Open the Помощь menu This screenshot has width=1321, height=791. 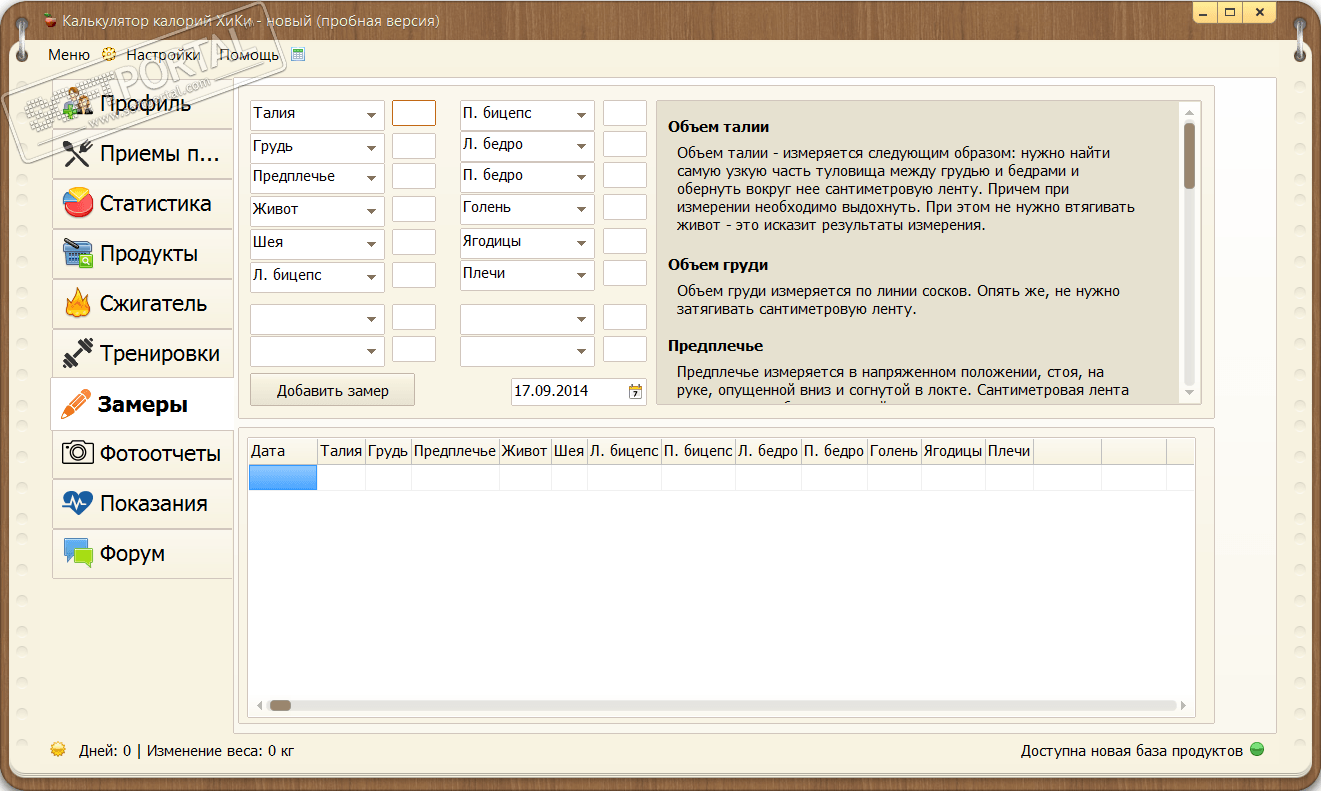point(249,55)
